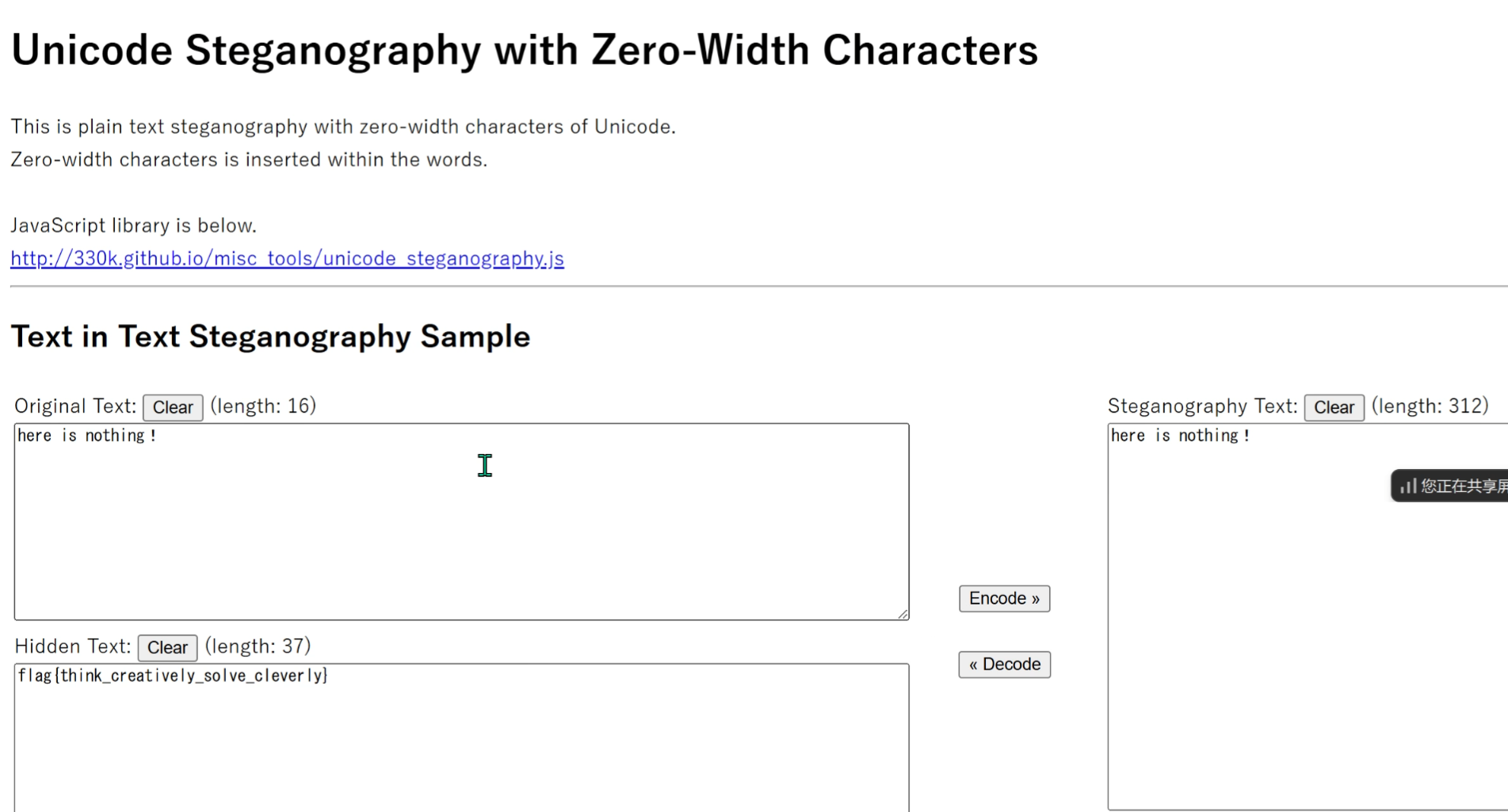This screenshot has height=812, width=1508.
Task: Click the "Hidden Text:" label
Action: 73,646
